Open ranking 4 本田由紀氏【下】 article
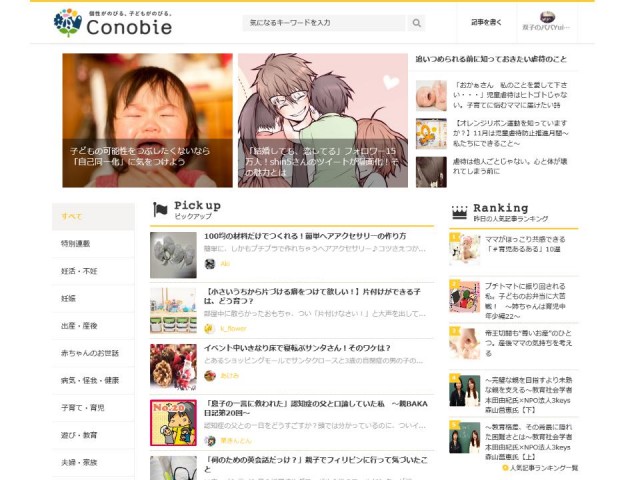Viewport: 640px width, 480px height. tap(528, 395)
